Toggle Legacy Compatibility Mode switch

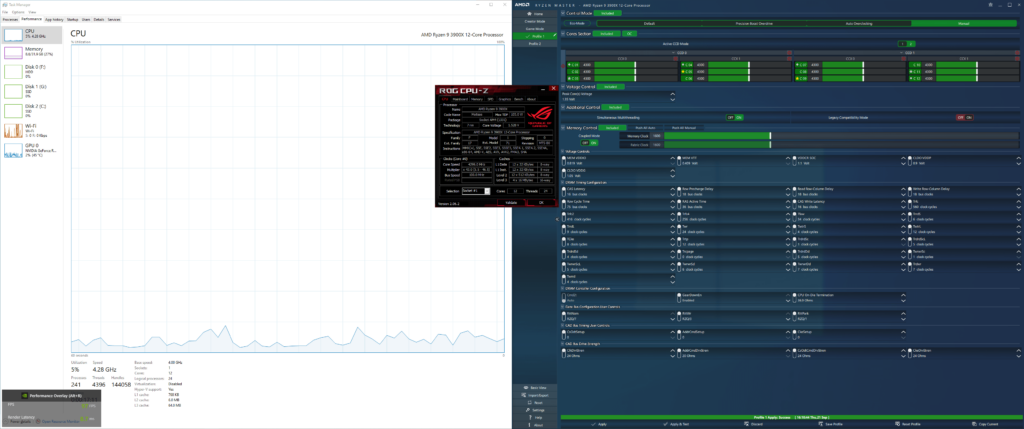pos(965,118)
